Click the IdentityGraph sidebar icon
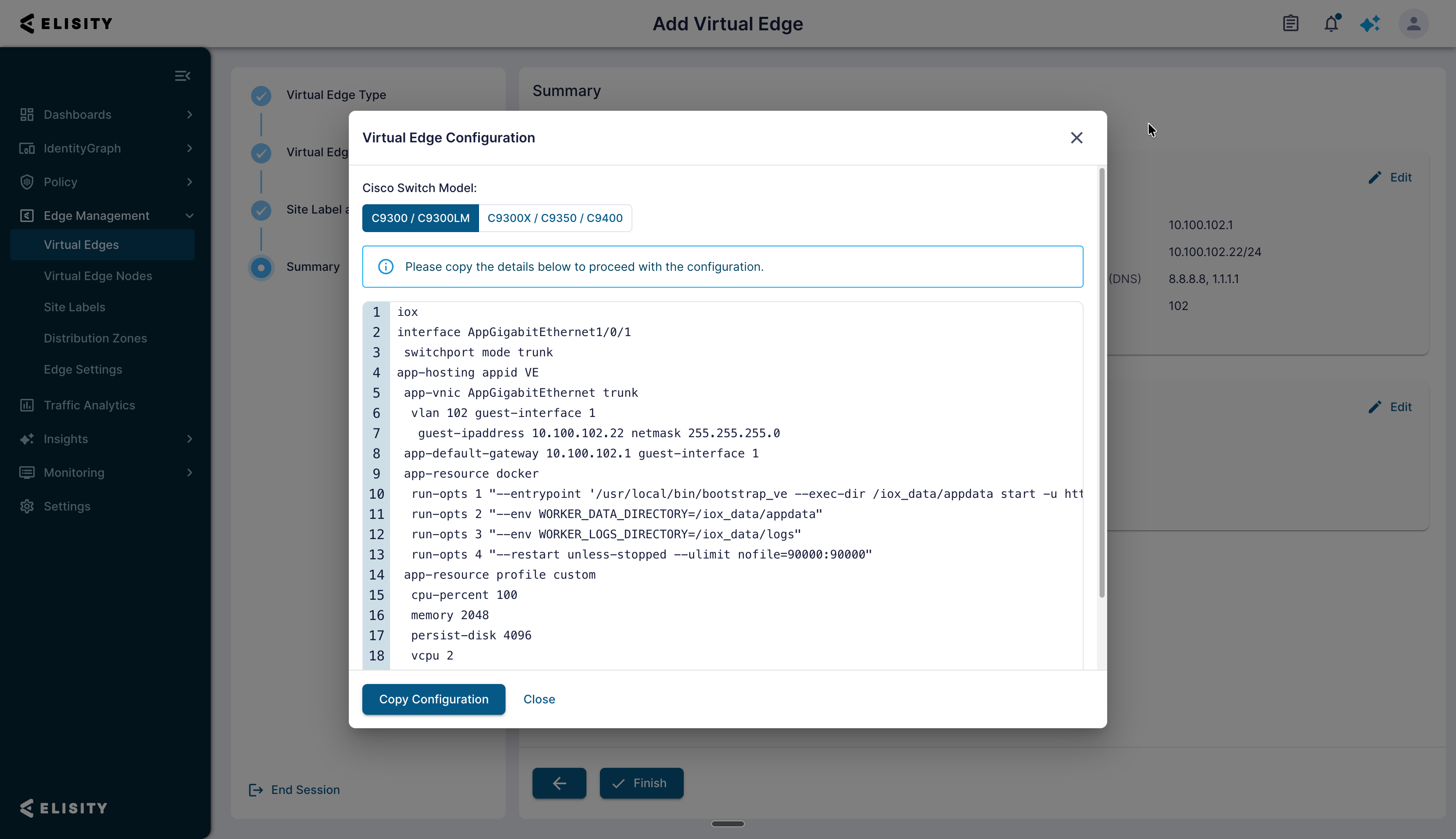Image resolution: width=1456 pixels, height=839 pixels. pos(27,148)
